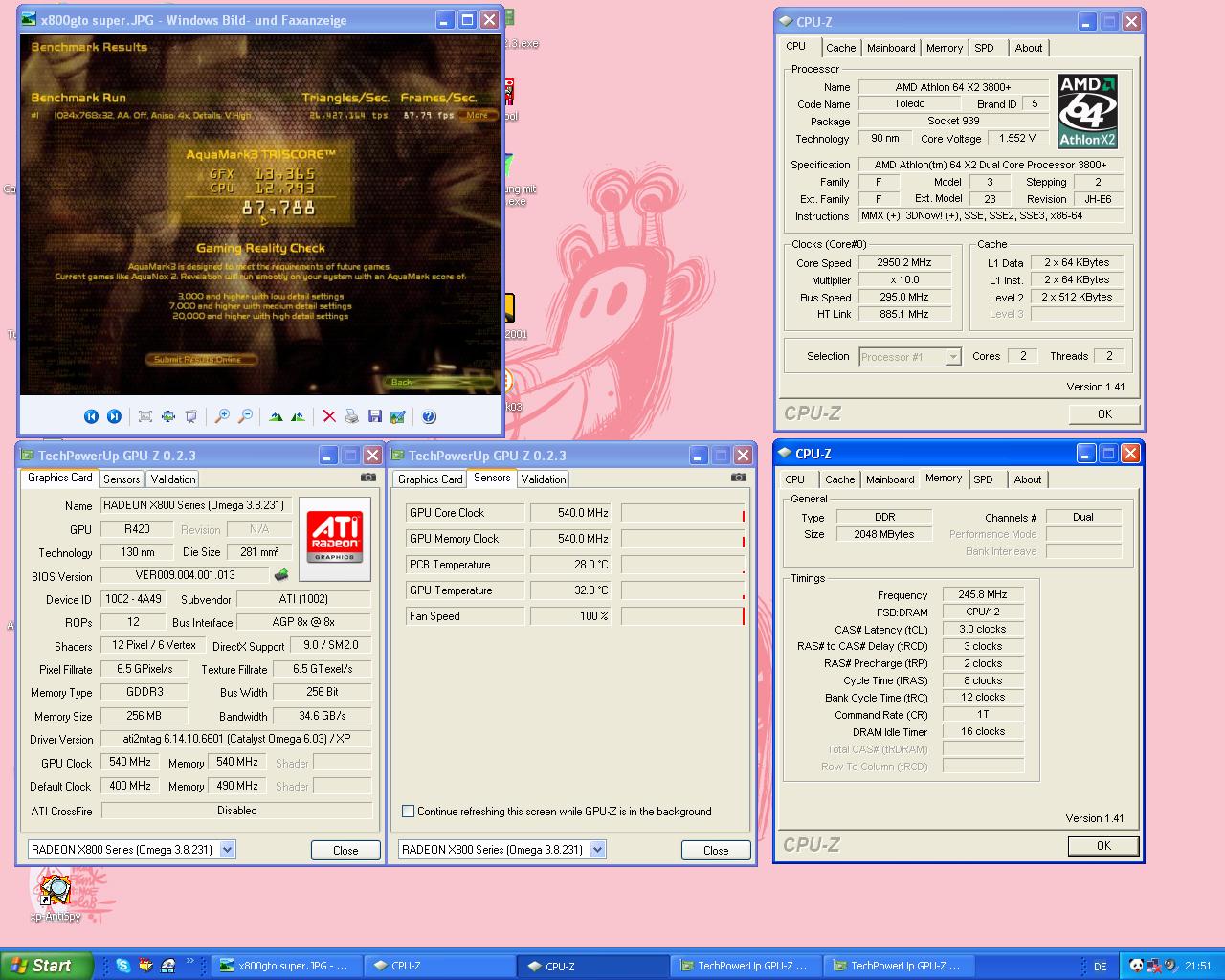Go to next image in picture viewer
The width and height of the screenshot is (1225, 980).
114,416
